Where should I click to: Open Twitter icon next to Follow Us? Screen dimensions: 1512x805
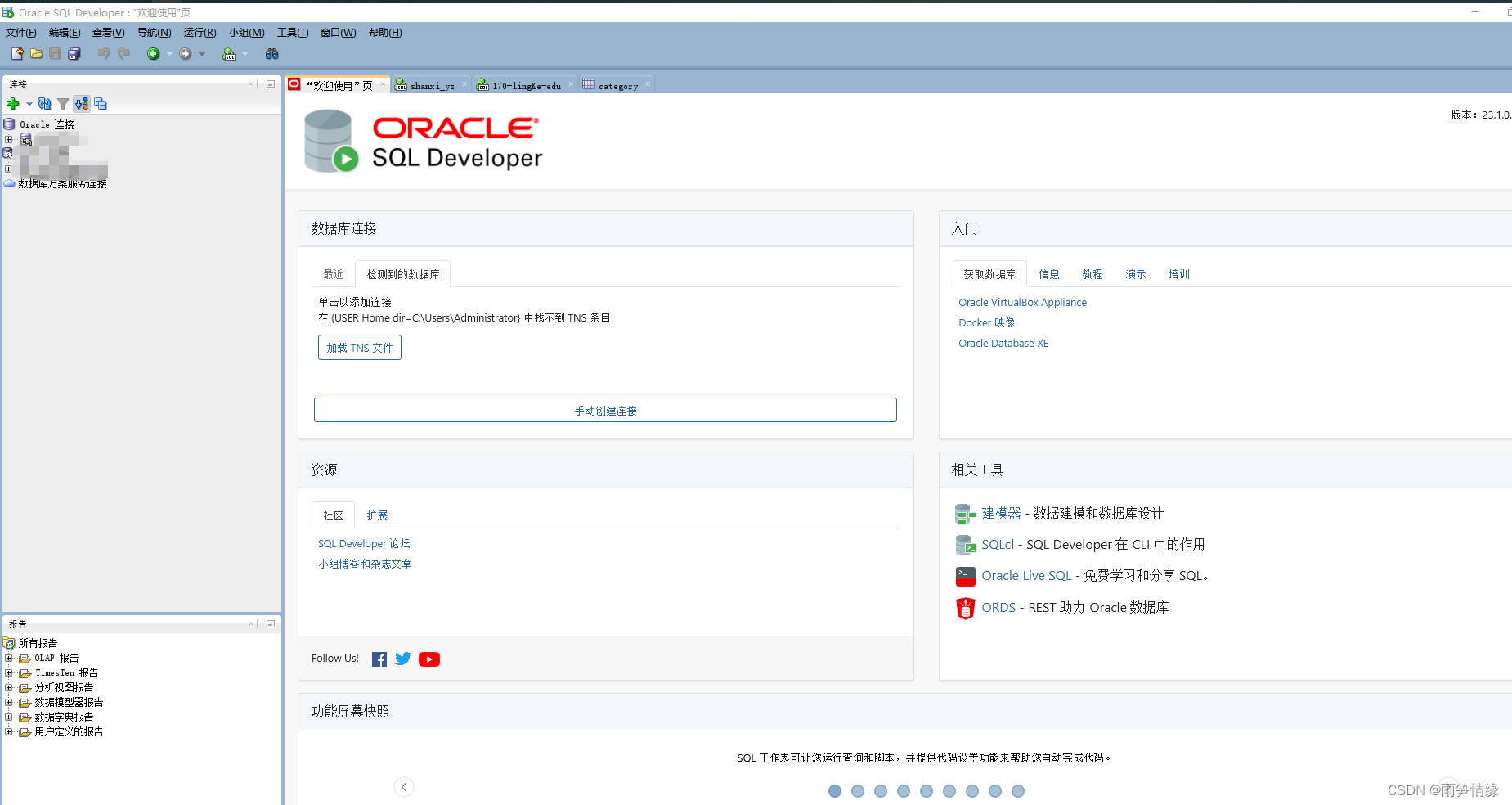point(403,659)
